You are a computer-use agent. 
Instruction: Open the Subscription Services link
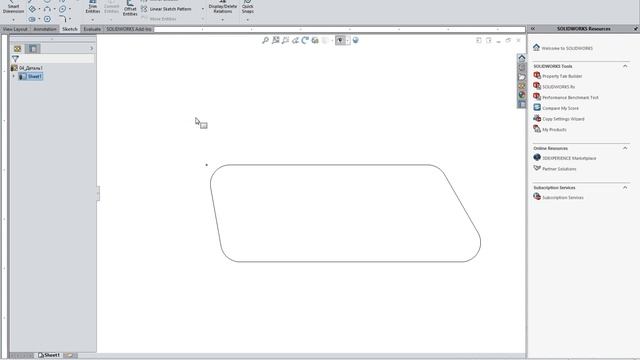562,197
